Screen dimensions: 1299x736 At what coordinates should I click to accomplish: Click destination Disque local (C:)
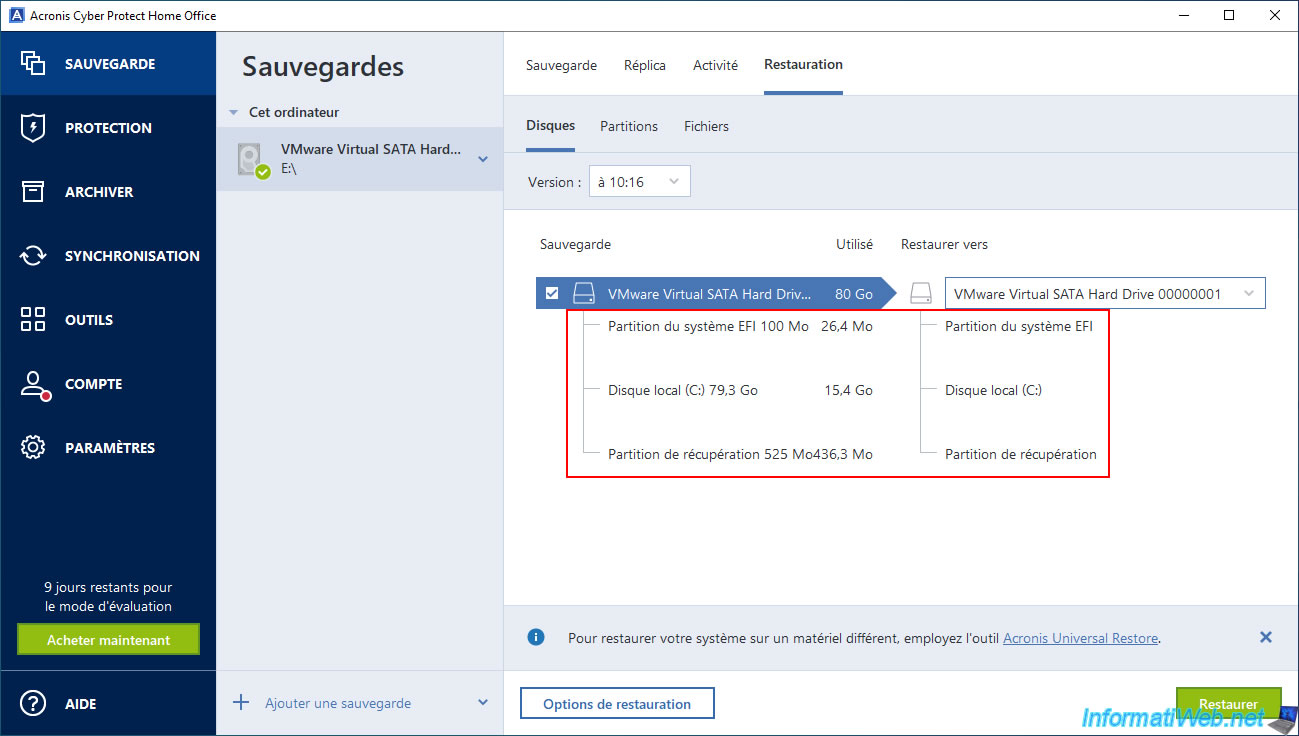pyautogui.click(x=993, y=390)
